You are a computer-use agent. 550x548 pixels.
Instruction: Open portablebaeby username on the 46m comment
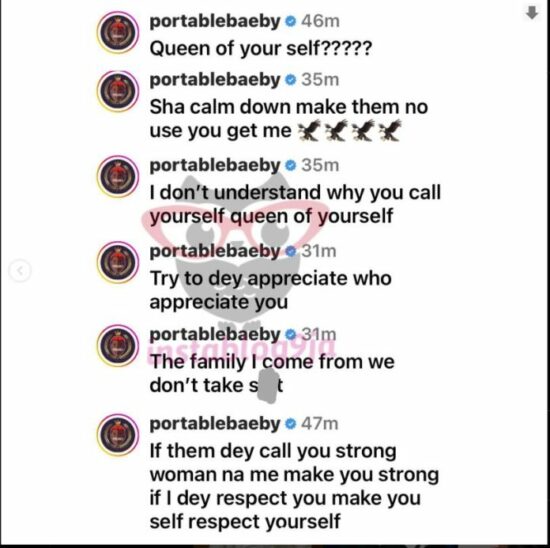coord(215,21)
